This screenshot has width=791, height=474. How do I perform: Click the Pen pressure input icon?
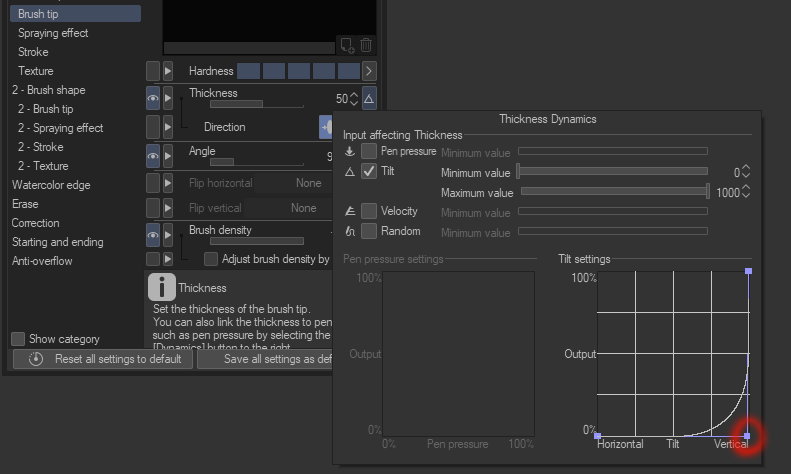[x=350, y=151]
